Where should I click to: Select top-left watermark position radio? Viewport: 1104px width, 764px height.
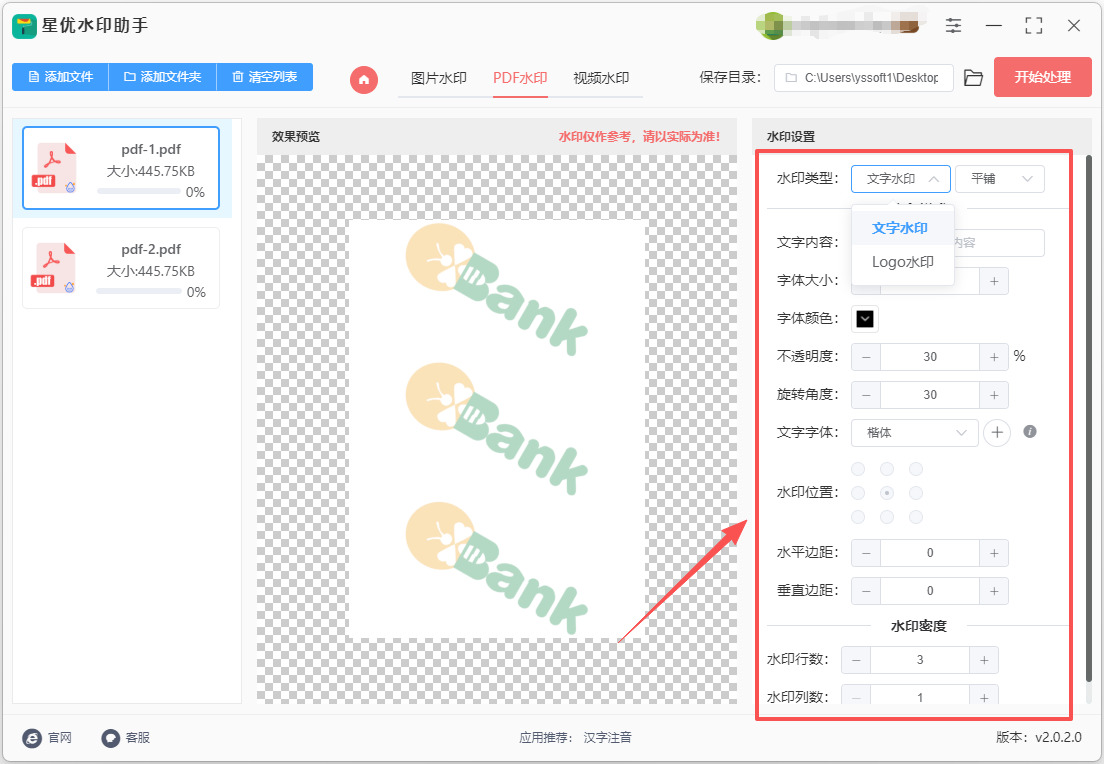pos(858,469)
